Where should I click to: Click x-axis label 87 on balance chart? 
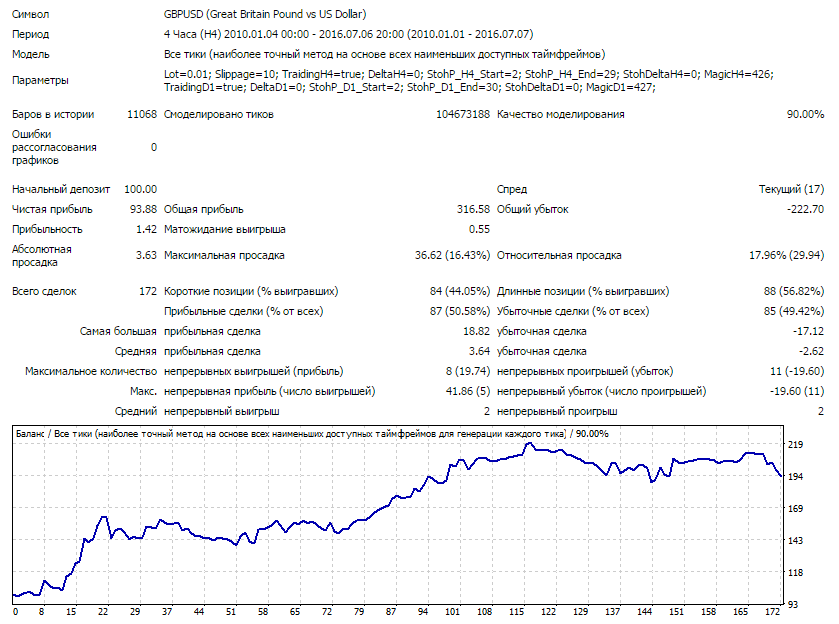[391, 612]
